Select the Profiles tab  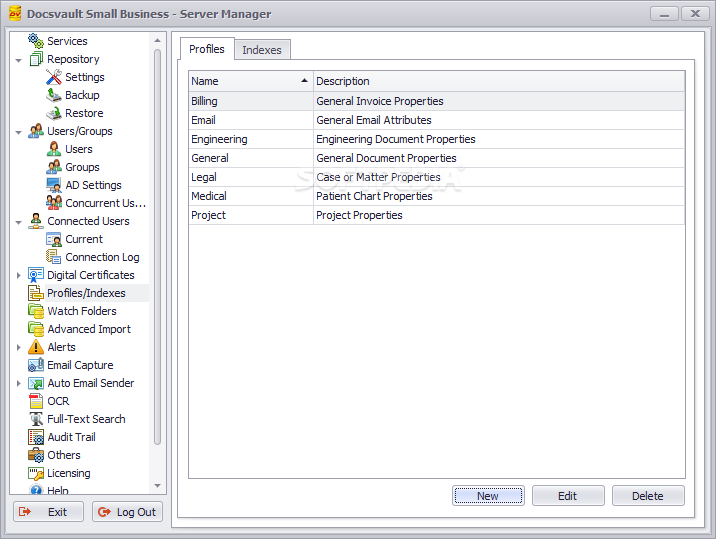[207, 49]
